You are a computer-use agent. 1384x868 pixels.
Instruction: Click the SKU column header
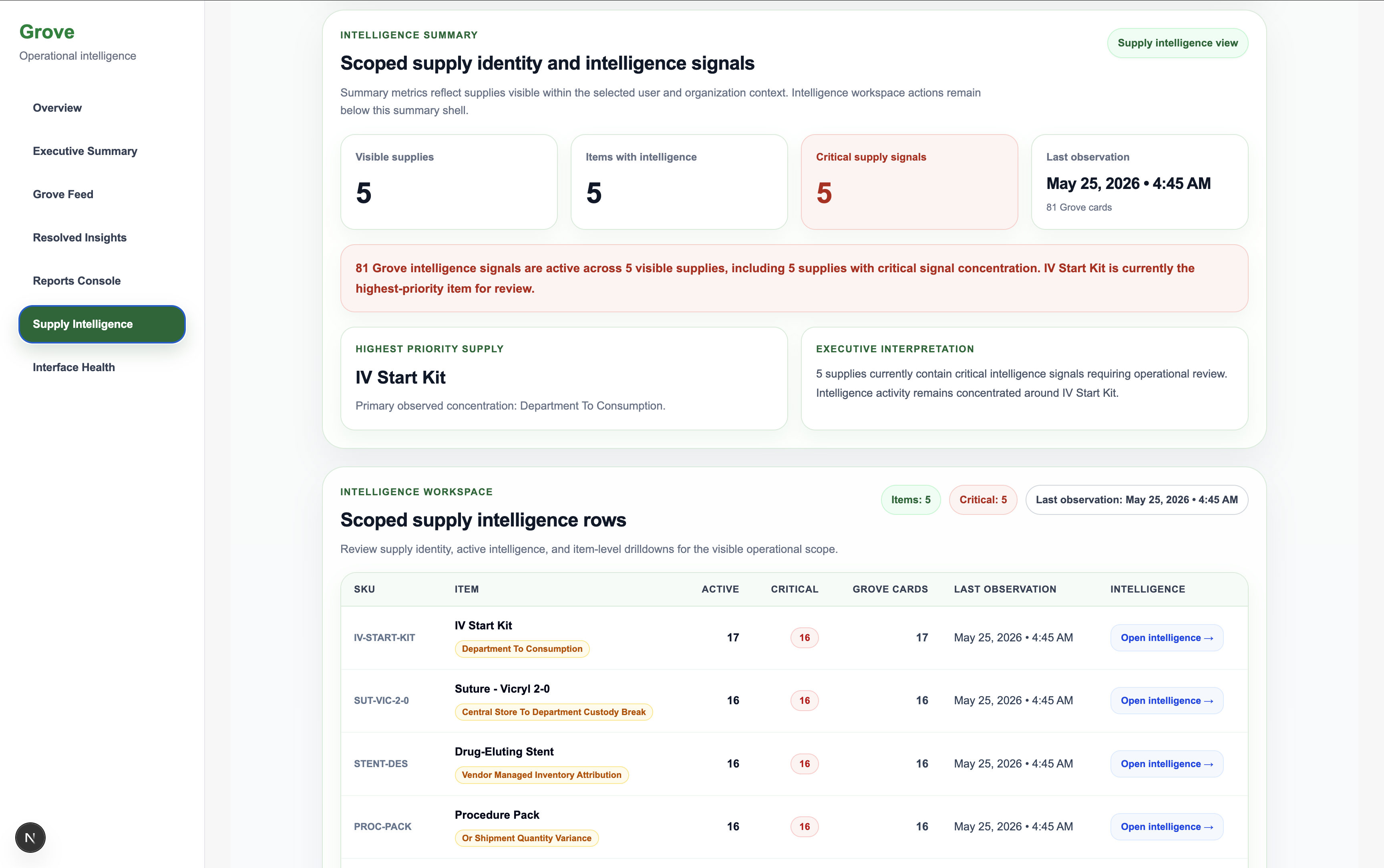(x=364, y=589)
